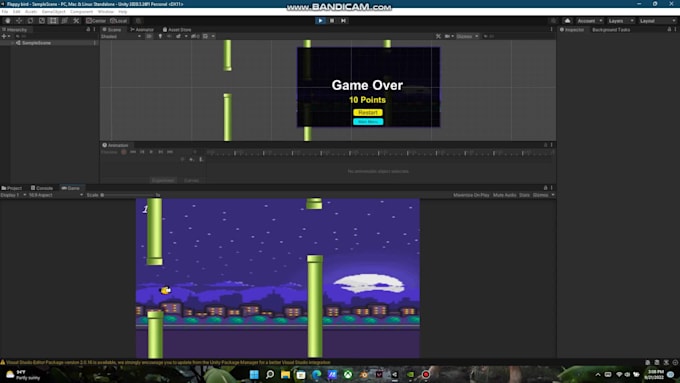680x383 pixels.
Task: Switch to the Console tab
Action: click(x=42, y=188)
